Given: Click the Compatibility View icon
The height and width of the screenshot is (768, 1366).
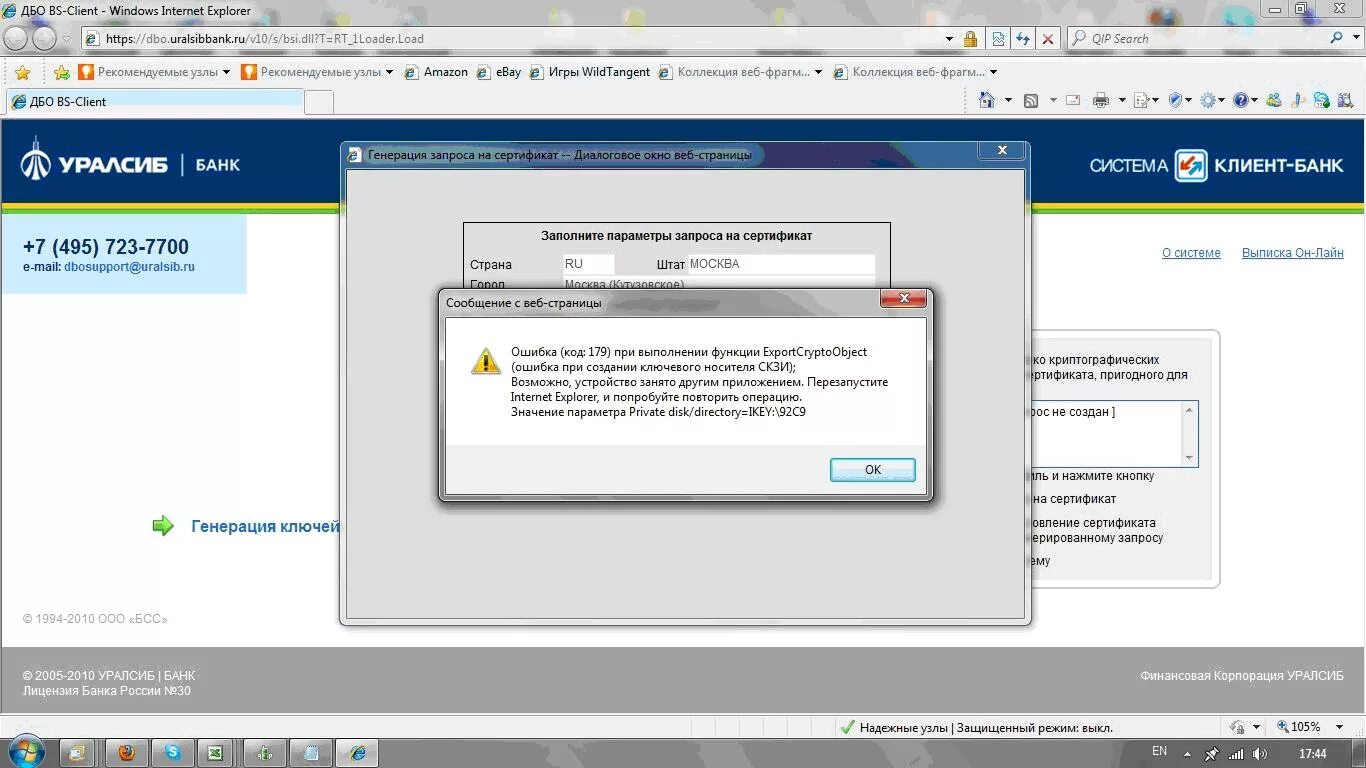Looking at the screenshot, I should (997, 39).
